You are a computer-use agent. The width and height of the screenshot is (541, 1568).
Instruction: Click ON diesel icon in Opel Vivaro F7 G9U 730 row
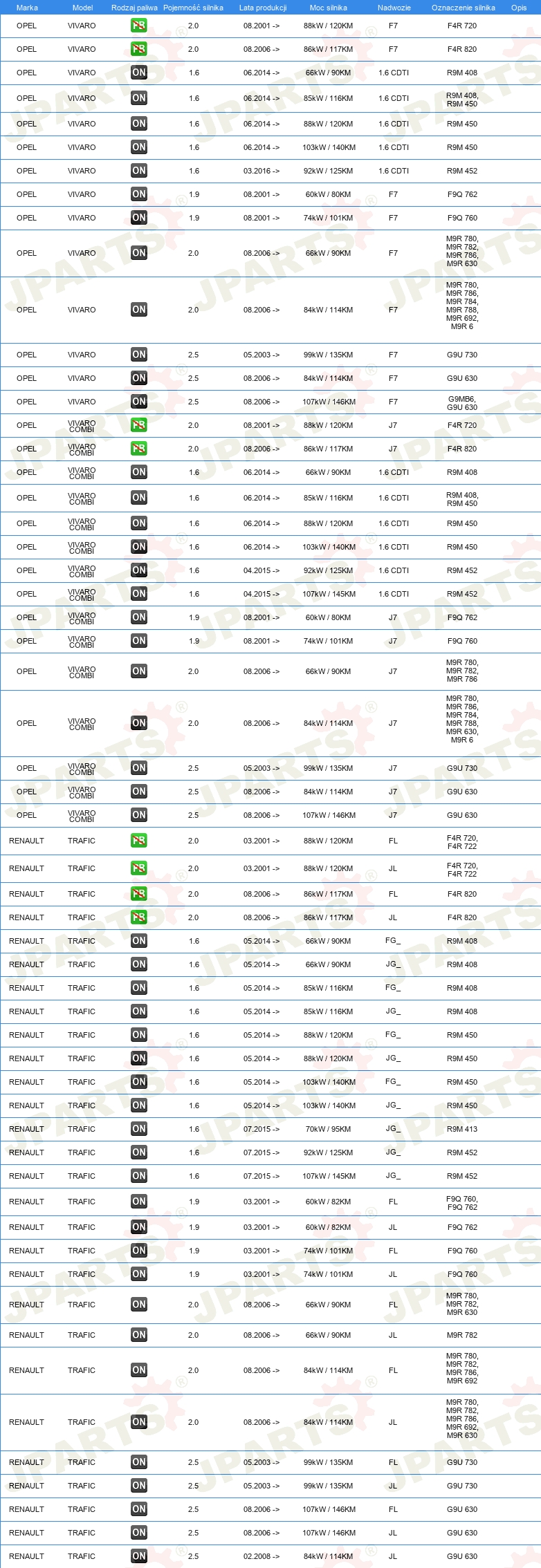(x=139, y=355)
